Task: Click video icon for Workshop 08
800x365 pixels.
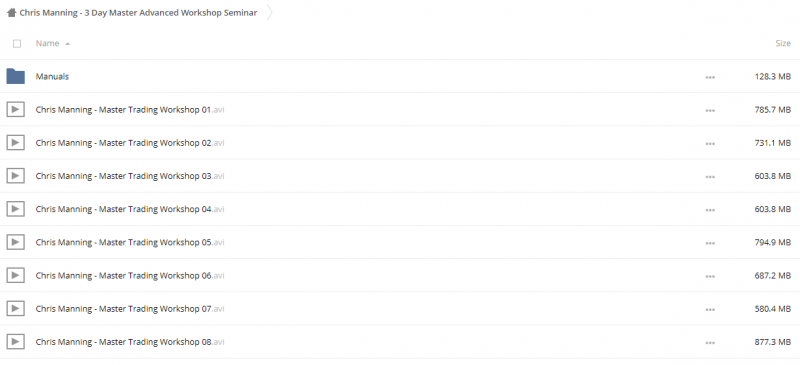Action: [x=15, y=342]
